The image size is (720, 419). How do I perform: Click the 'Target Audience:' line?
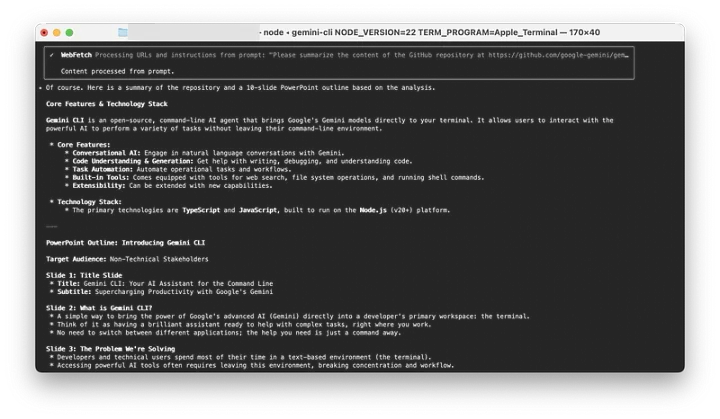[x=127, y=259]
